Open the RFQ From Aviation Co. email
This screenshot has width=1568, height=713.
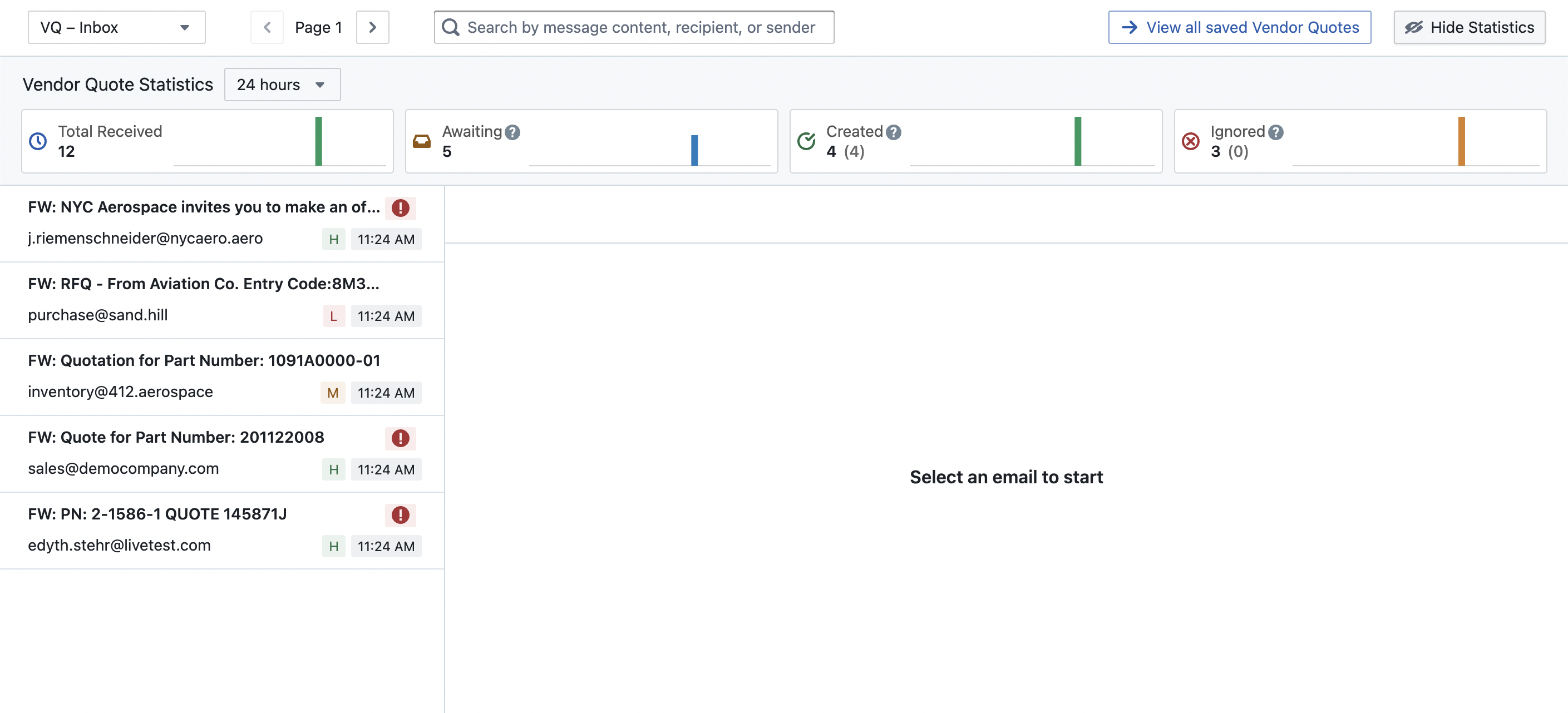[x=222, y=300]
